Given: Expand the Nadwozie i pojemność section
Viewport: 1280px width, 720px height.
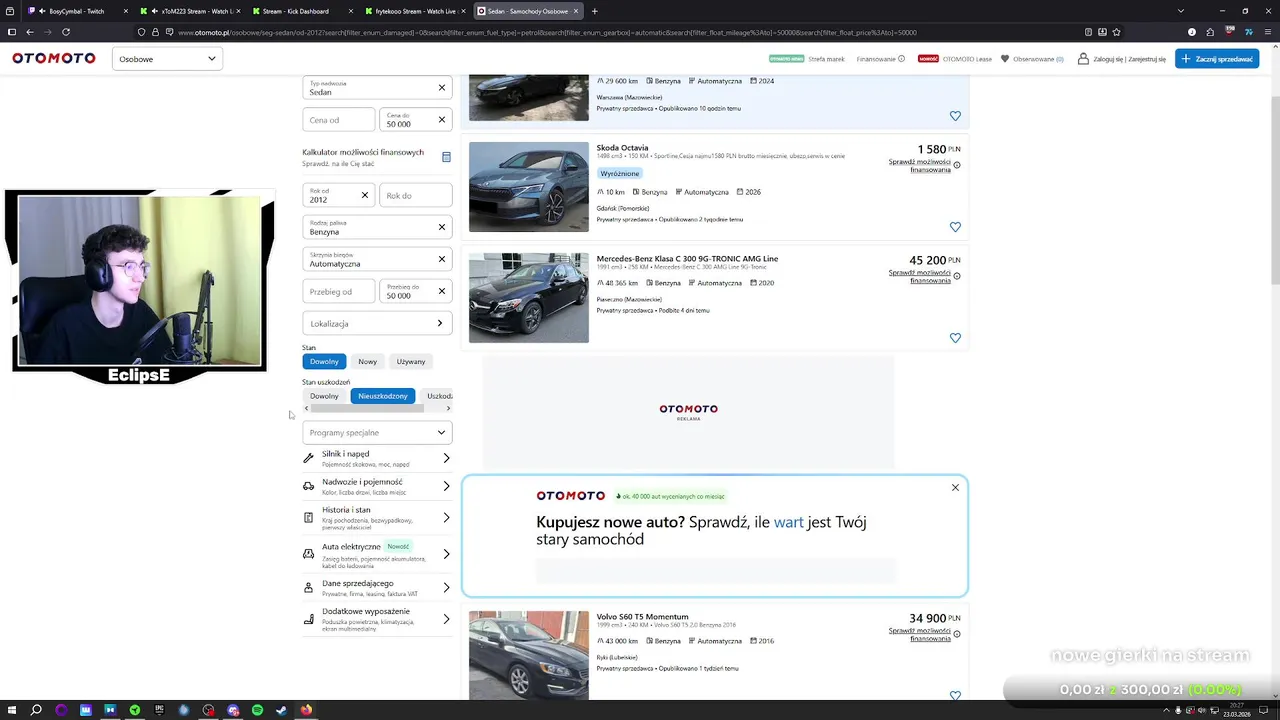Looking at the screenshot, I should coord(377,486).
